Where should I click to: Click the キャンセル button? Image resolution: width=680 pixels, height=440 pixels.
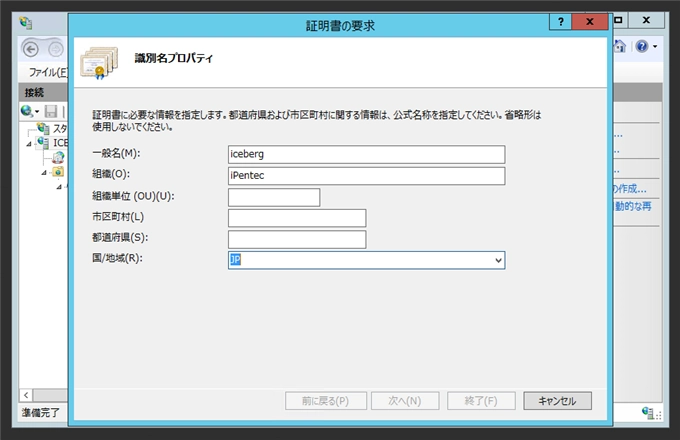(557, 401)
